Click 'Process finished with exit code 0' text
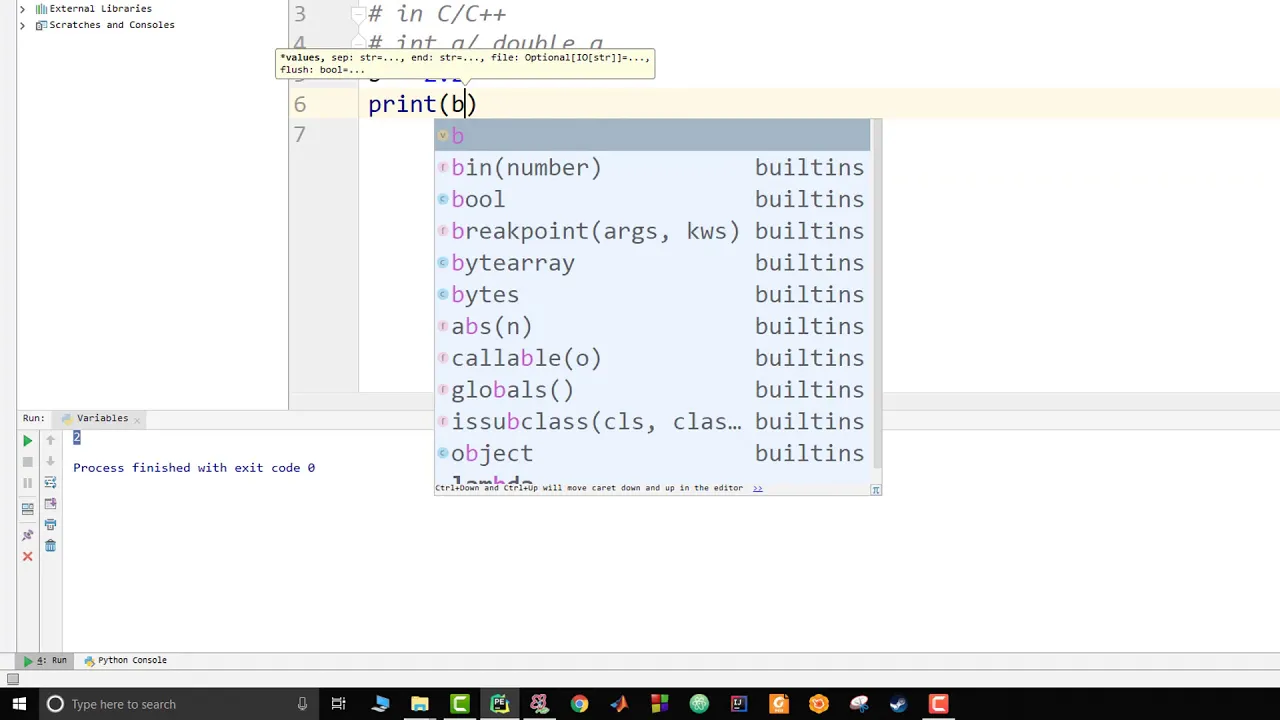 [x=194, y=468]
